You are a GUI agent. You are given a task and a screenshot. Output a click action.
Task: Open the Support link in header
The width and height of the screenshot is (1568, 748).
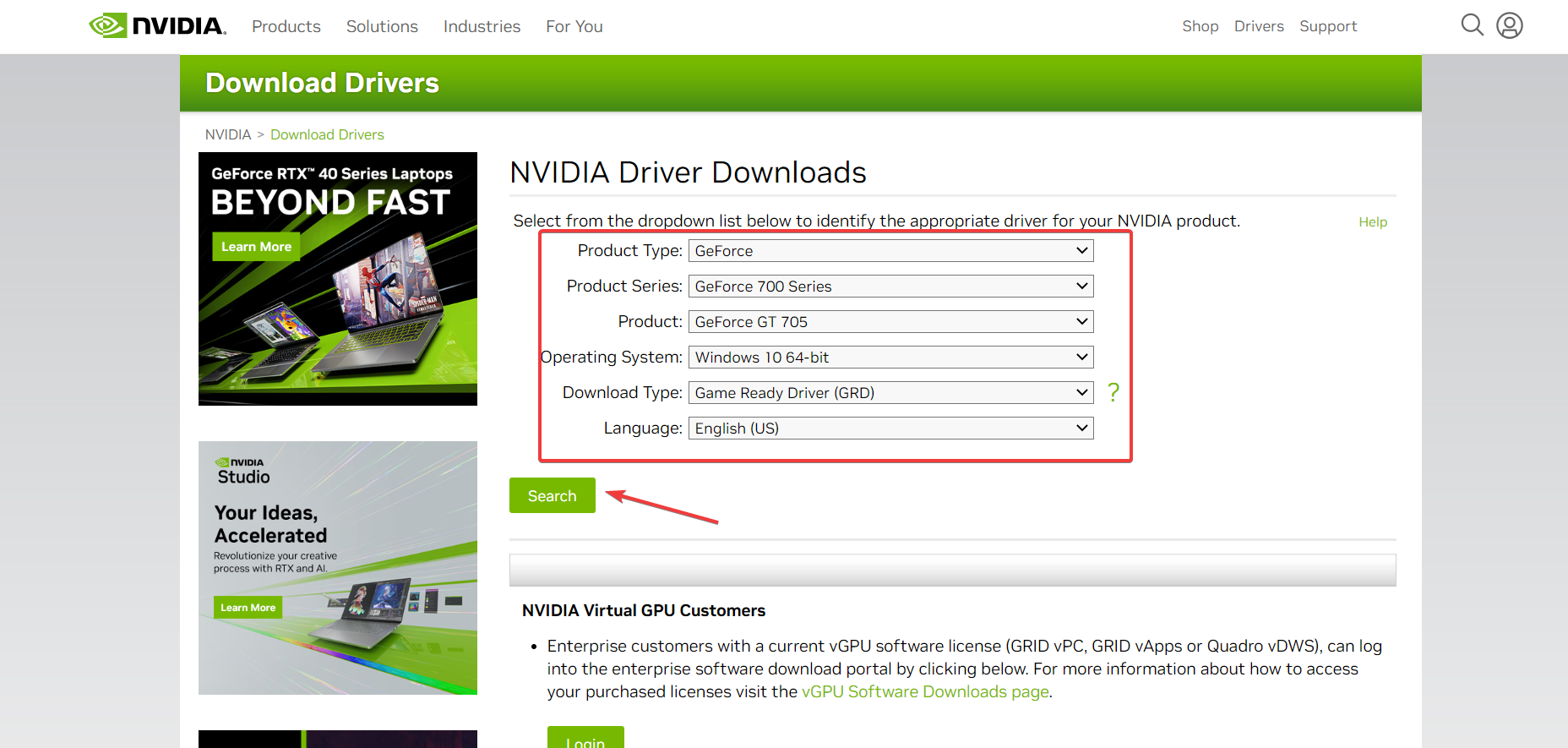point(1328,26)
